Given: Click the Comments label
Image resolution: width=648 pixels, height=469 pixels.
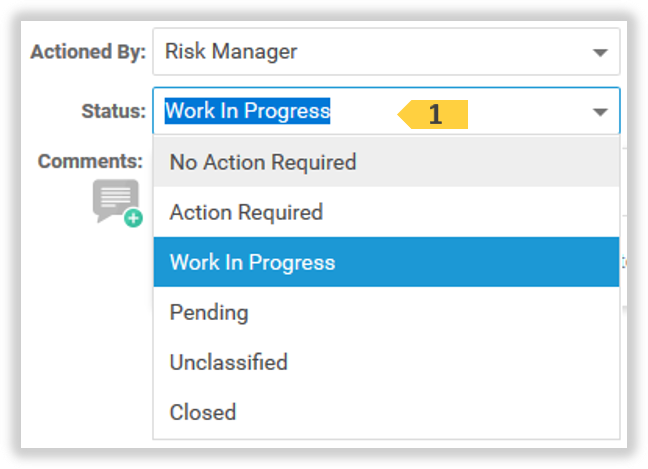Looking at the screenshot, I should pos(91,161).
